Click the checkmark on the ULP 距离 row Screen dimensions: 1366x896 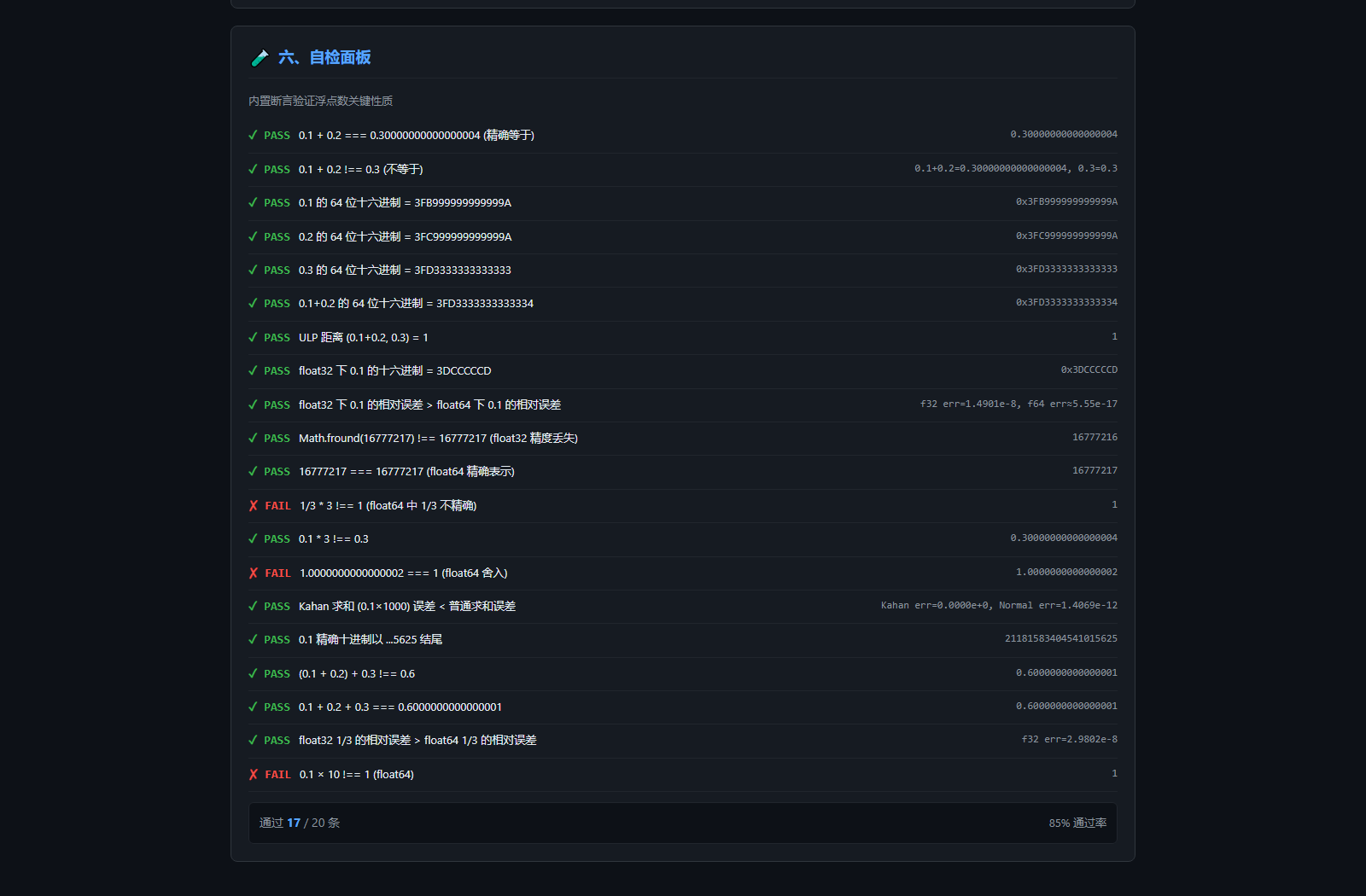[x=253, y=337]
